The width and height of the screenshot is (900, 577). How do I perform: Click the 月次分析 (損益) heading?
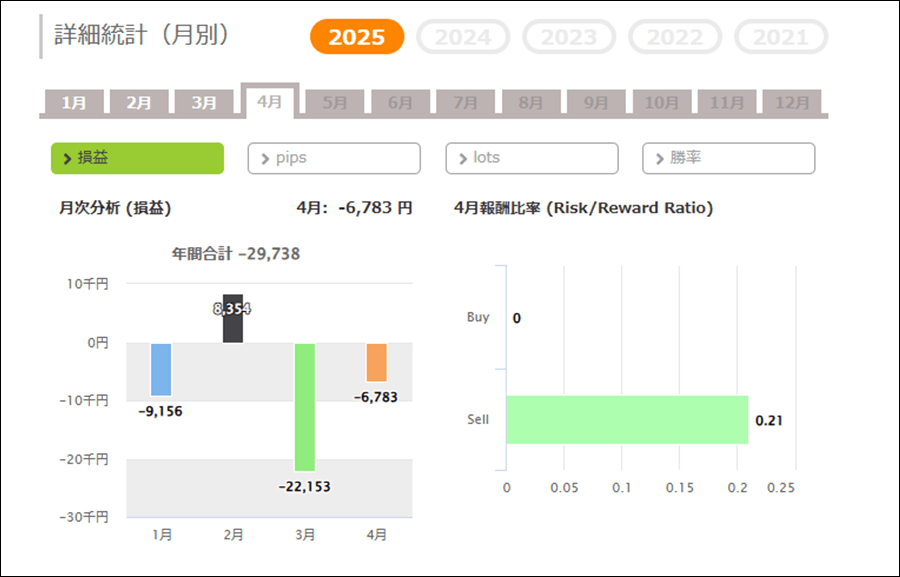point(115,208)
